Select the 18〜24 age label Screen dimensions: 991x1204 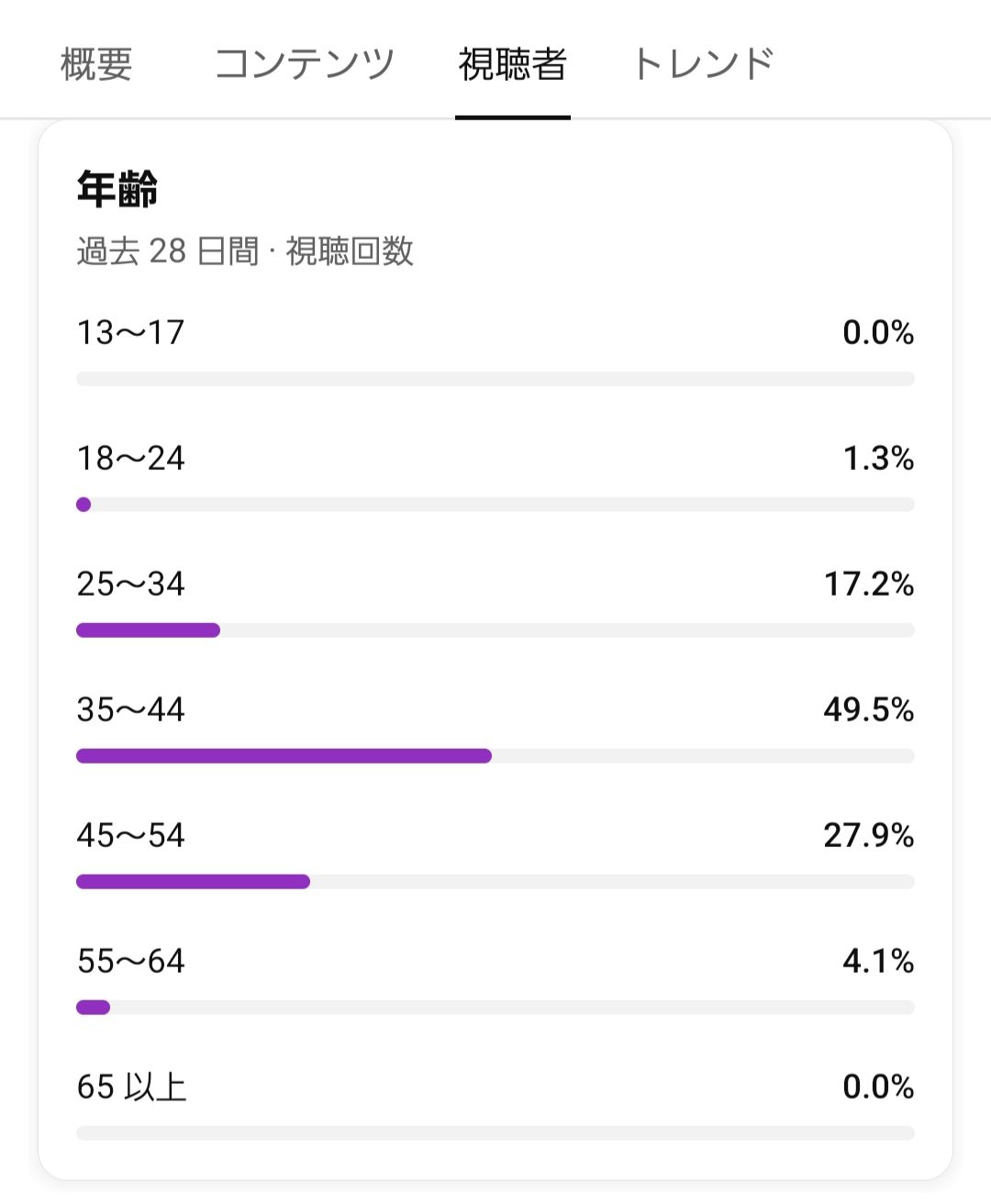[x=130, y=458]
